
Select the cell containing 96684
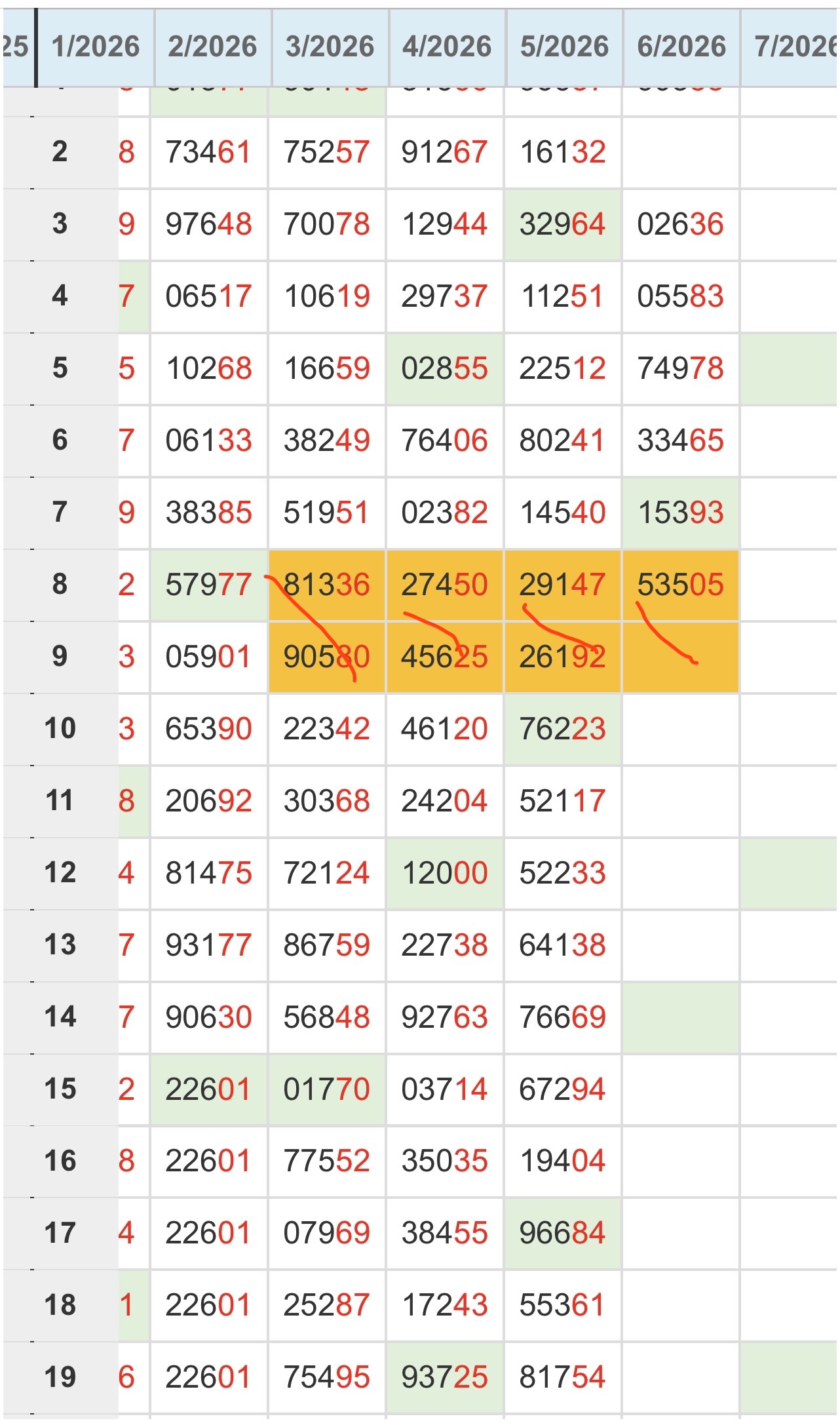(563, 1234)
